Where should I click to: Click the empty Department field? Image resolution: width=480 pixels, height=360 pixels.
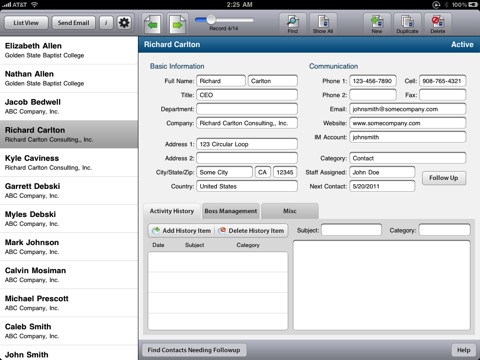247,109
